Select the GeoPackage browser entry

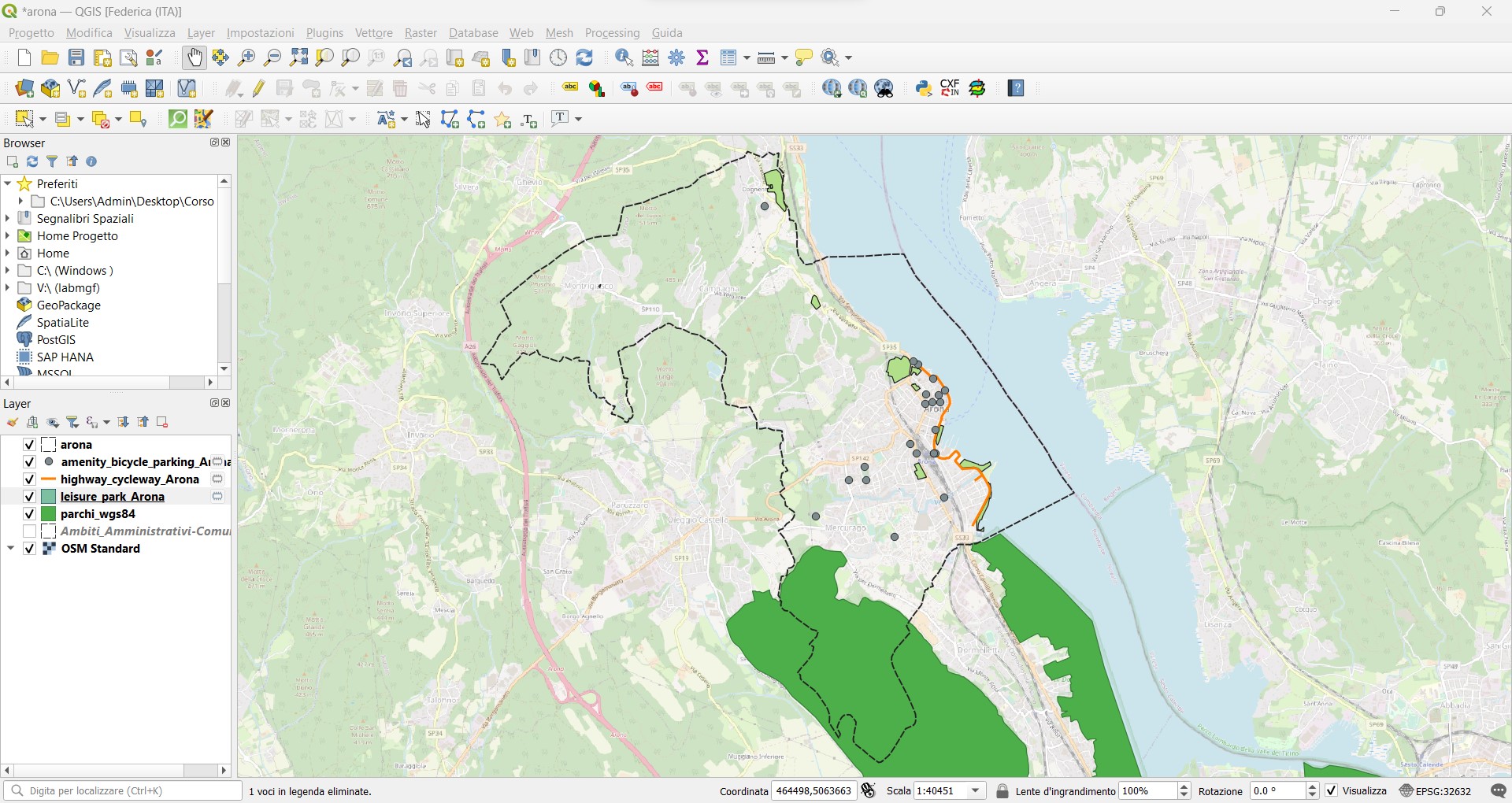click(69, 305)
